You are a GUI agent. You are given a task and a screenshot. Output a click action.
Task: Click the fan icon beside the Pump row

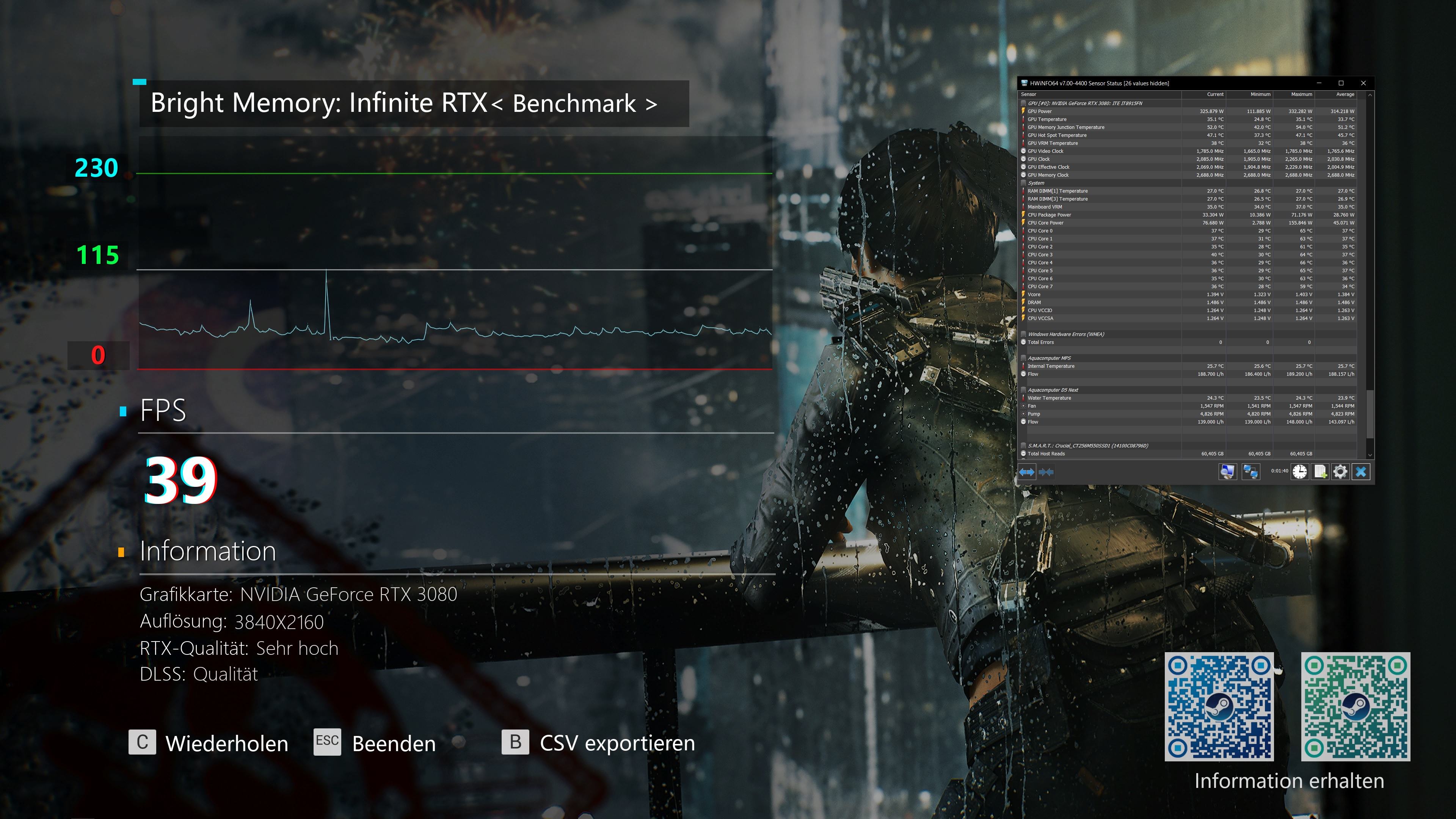pyautogui.click(x=1024, y=414)
